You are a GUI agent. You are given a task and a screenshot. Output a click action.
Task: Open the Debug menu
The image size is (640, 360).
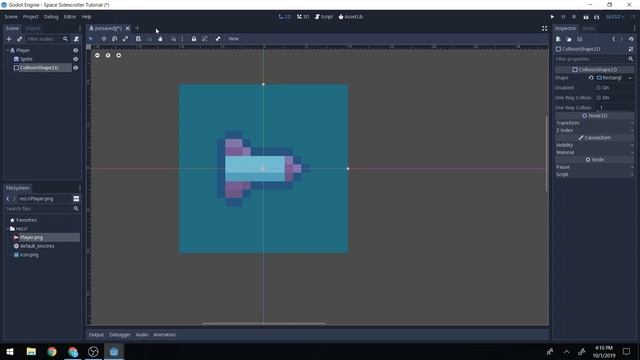pyautogui.click(x=51, y=17)
